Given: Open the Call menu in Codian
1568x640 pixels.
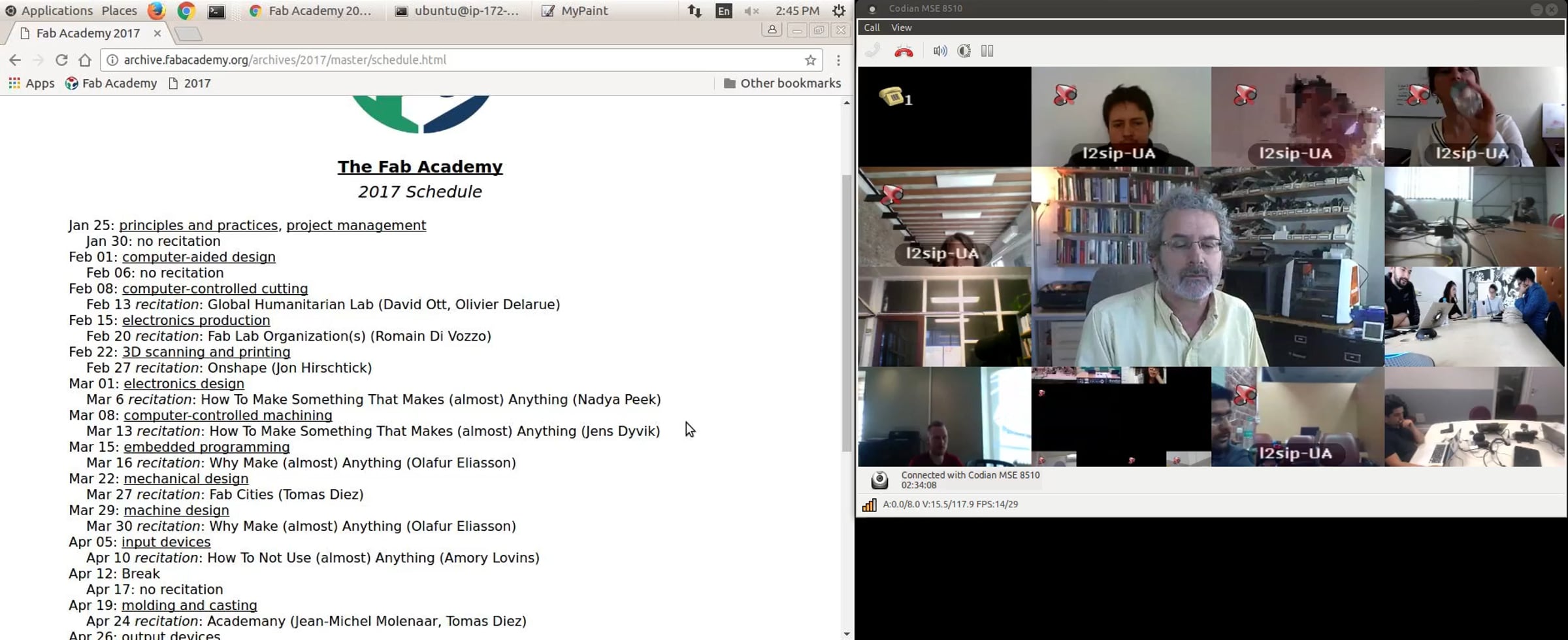Looking at the screenshot, I should 872,27.
